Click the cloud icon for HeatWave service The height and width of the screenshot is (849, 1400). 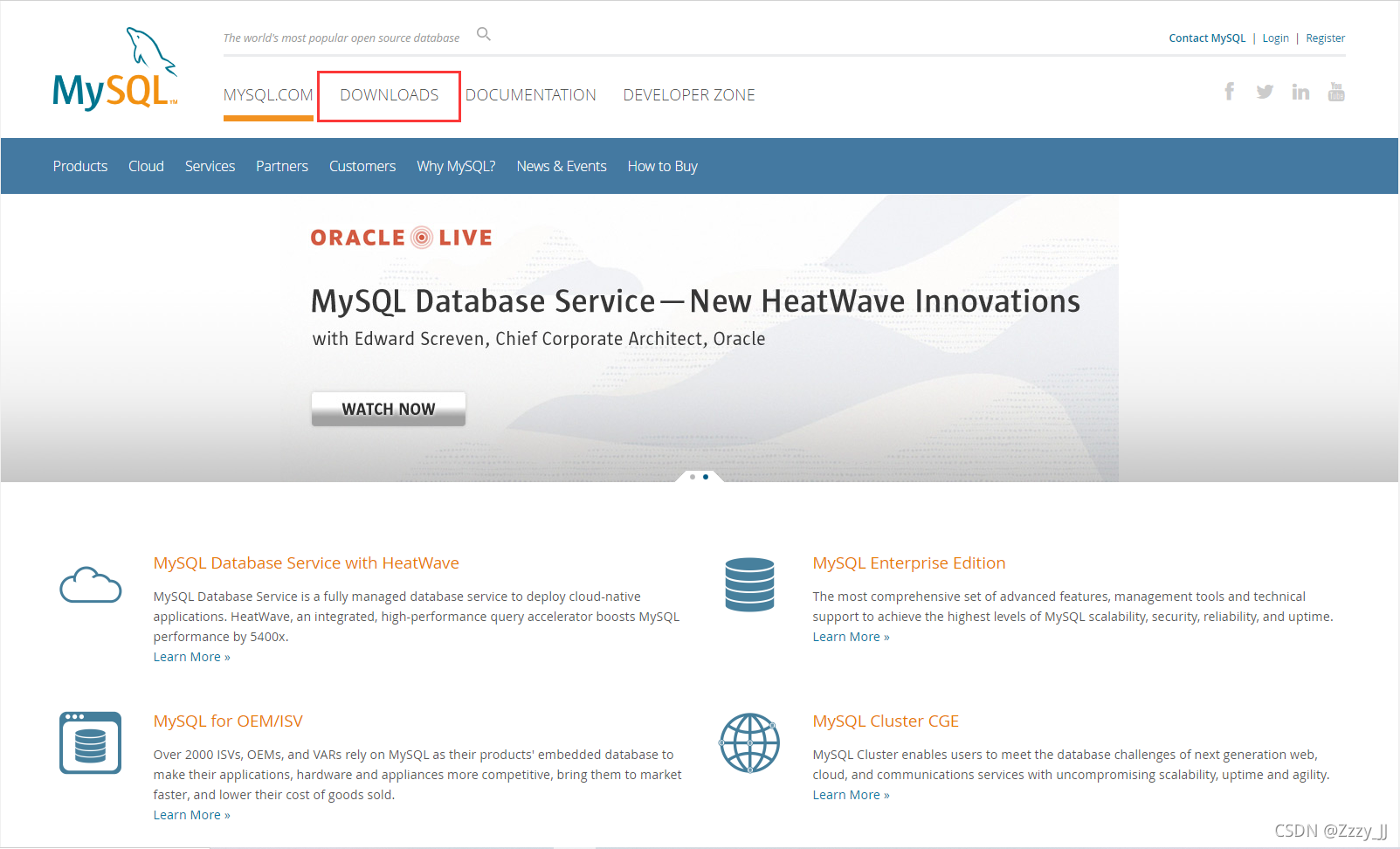pyautogui.click(x=90, y=584)
